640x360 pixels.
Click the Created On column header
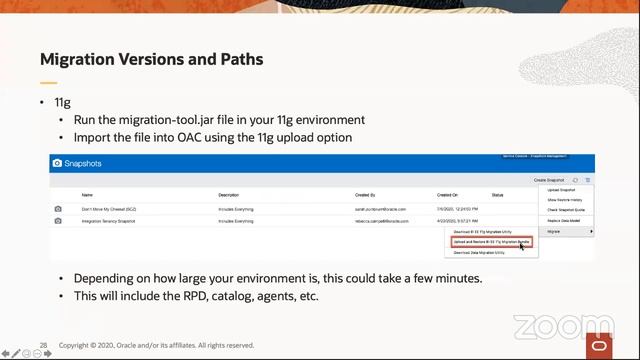pos(447,195)
